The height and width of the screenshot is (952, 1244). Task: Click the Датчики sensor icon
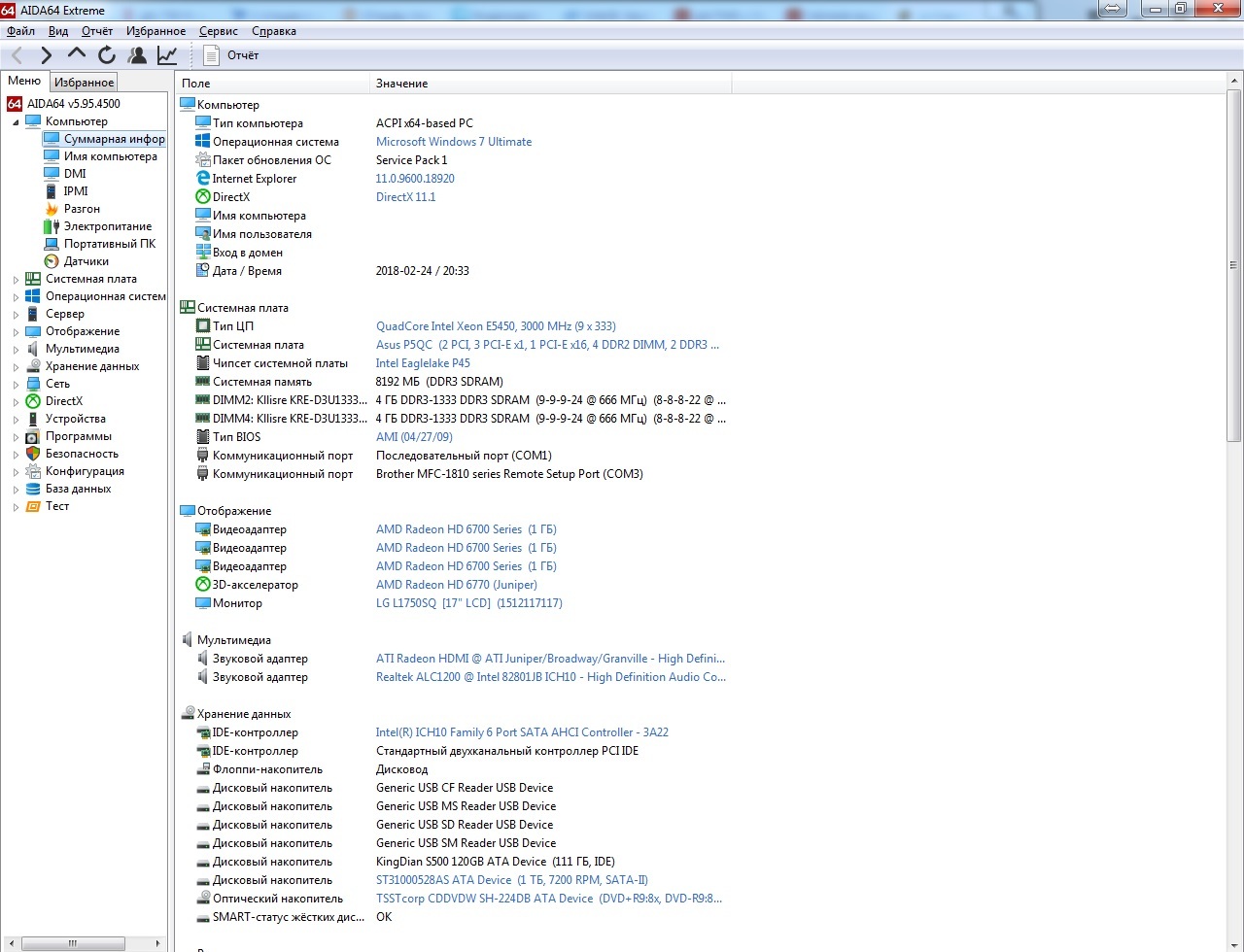point(52,261)
